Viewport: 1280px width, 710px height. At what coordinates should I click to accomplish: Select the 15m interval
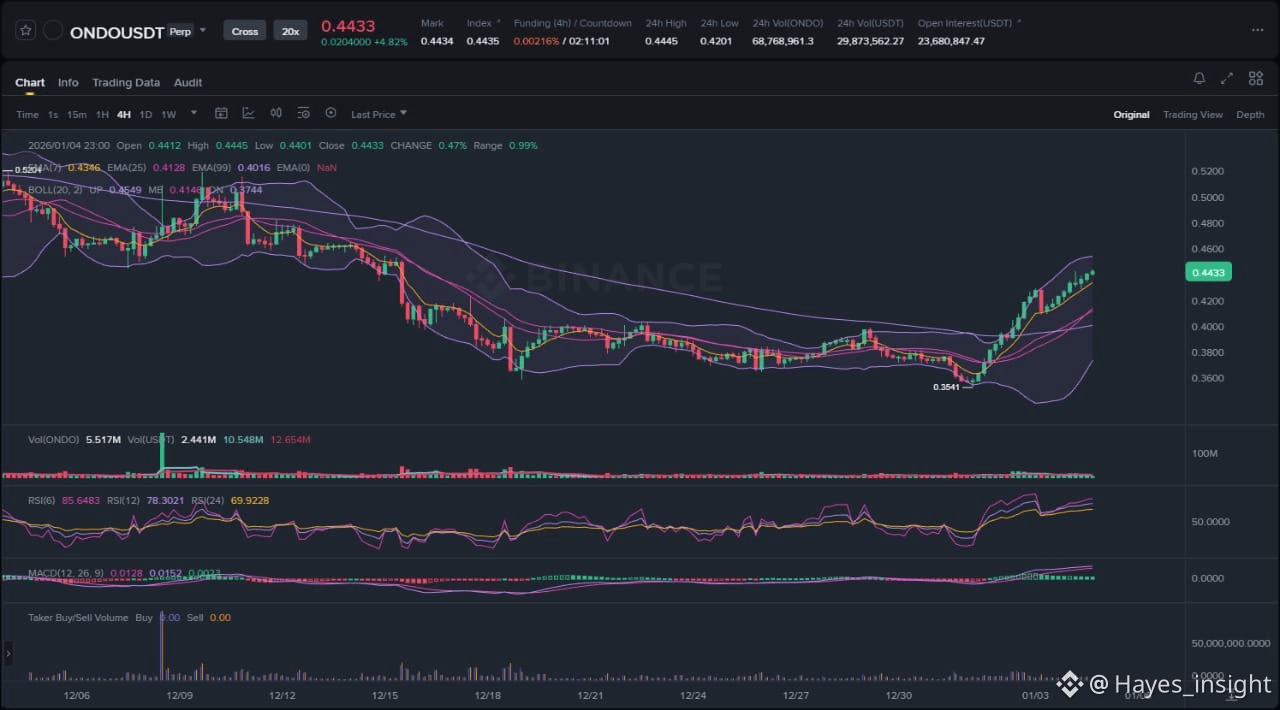(77, 114)
